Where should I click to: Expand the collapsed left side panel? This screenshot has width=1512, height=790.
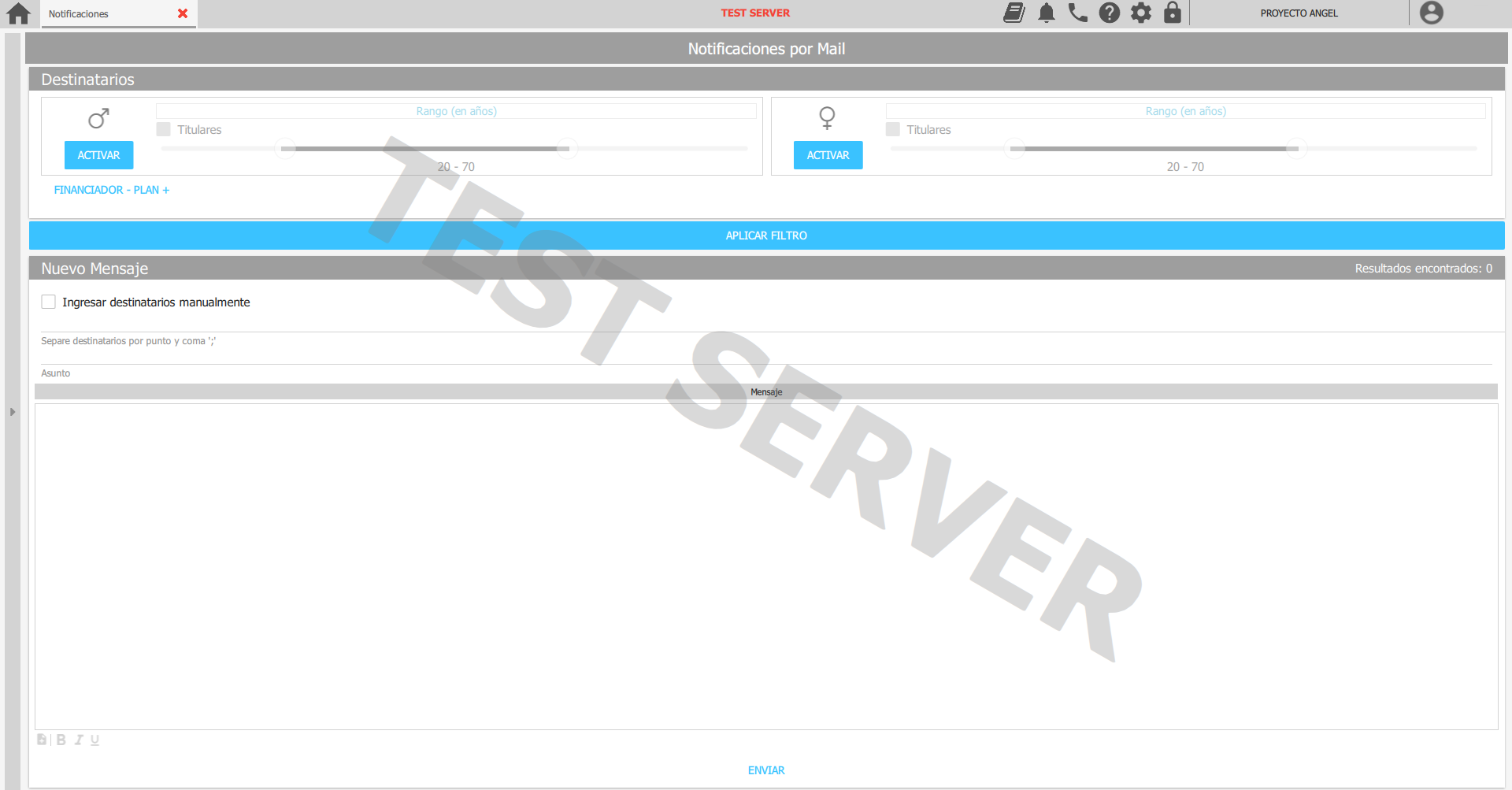12,410
